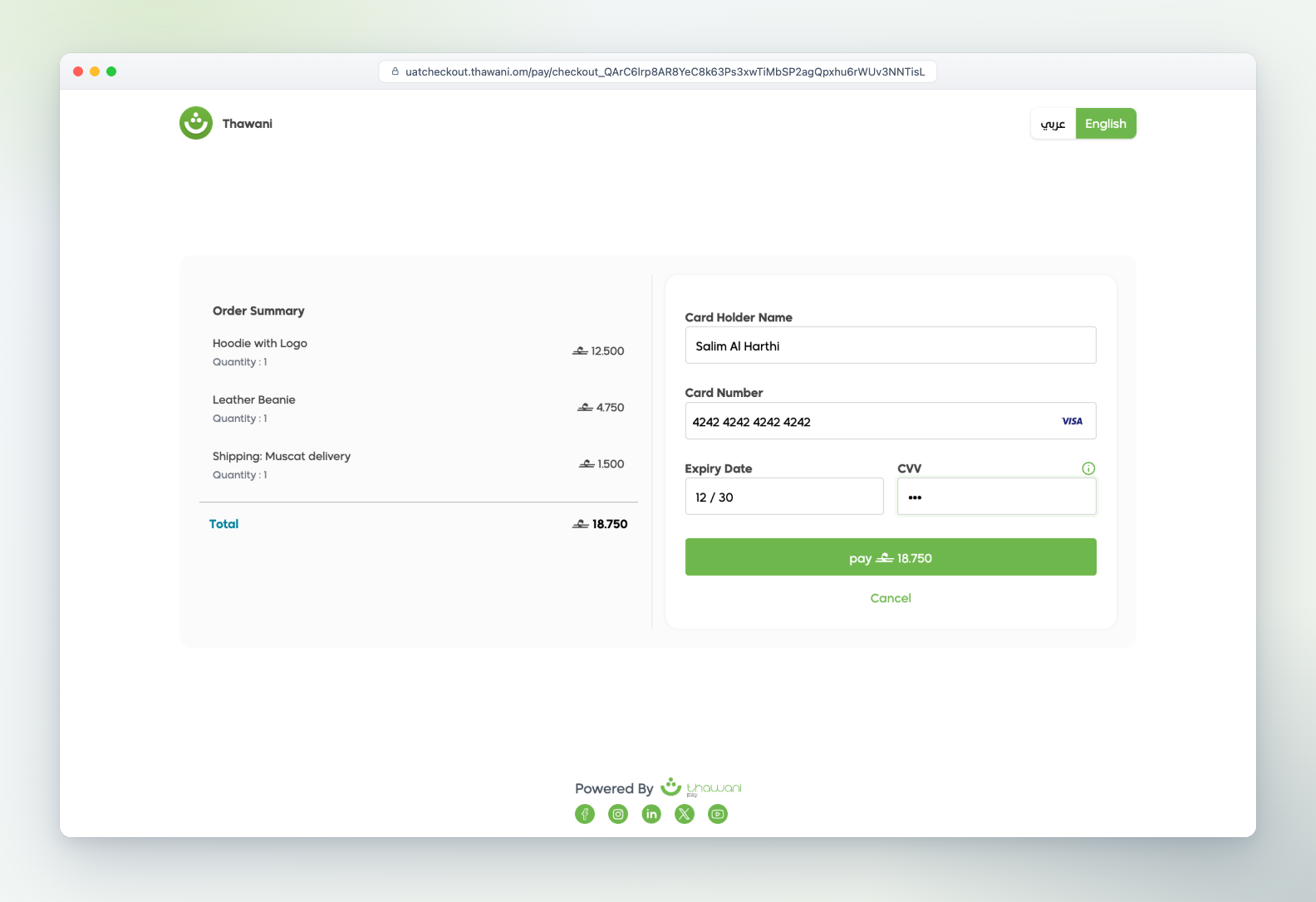The image size is (1316, 902).
Task: Click the 'Powered By' footer text
Action: click(614, 788)
